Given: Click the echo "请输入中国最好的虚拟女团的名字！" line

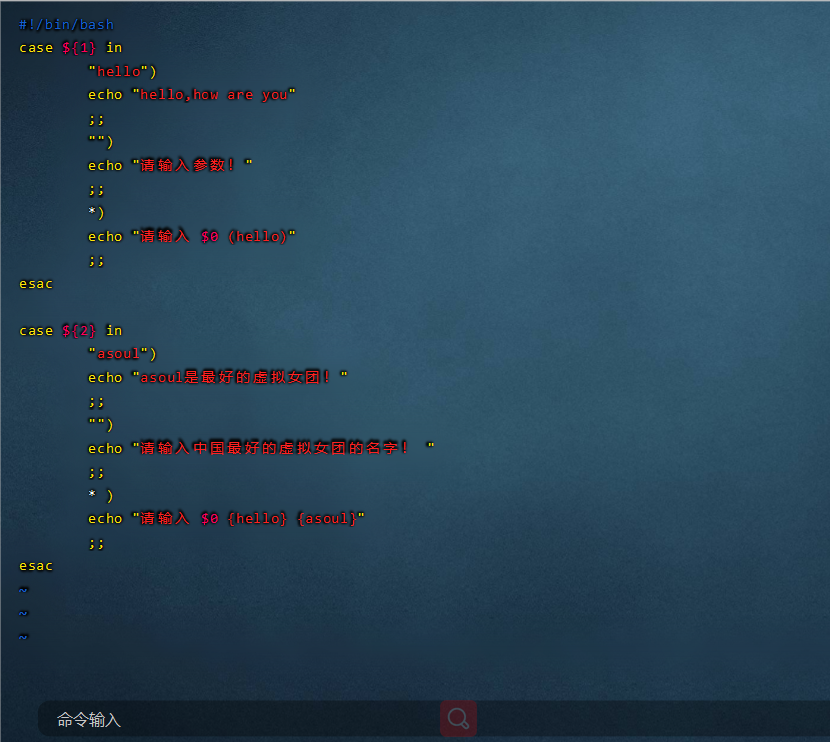Looking at the screenshot, I should (261, 448).
